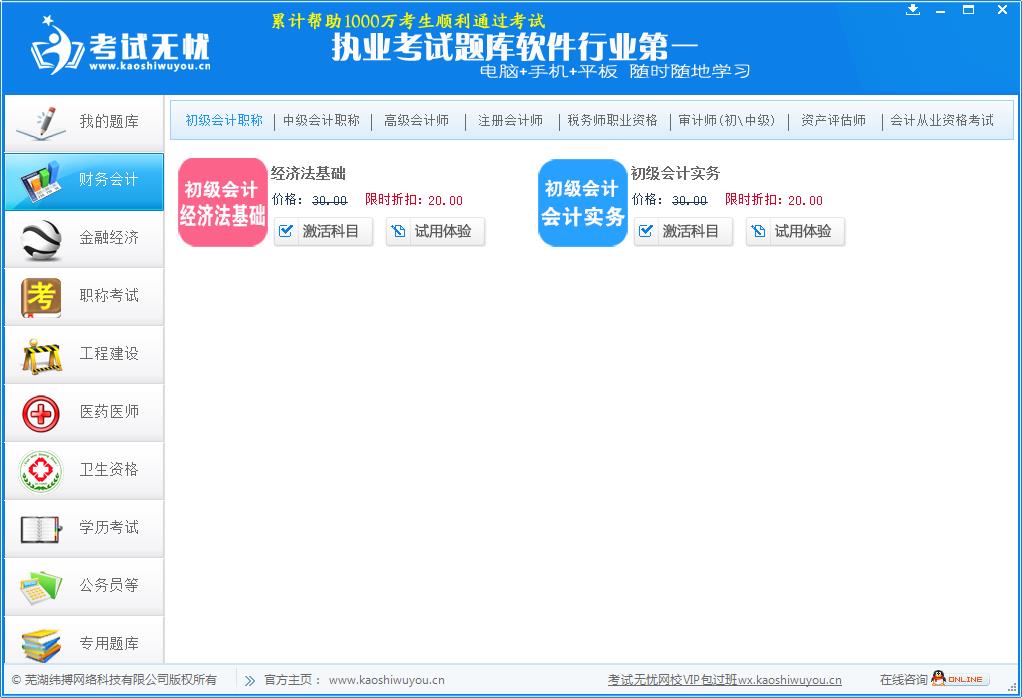The width and height of the screenshot is (1022, 698).
Task: Open 考试无忧网校VIP包过班 link
Action: pos(725,680)
